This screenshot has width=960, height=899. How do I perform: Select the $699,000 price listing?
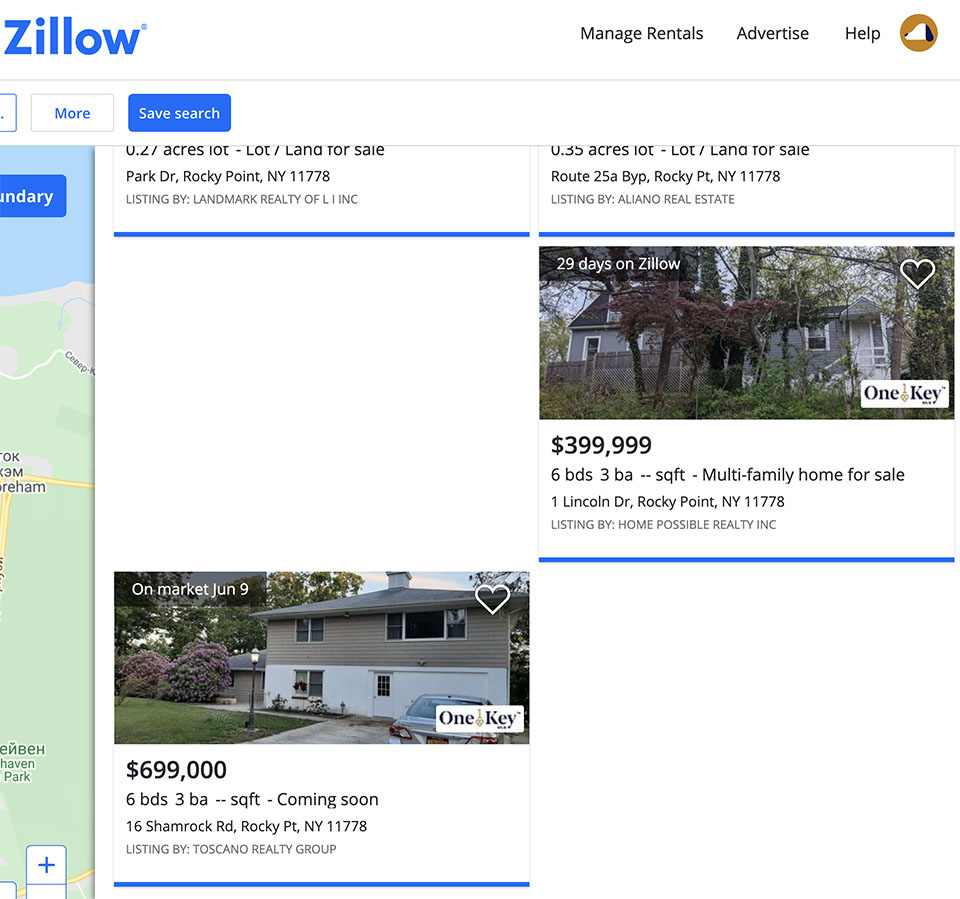pyautogui.click(x=176, y=770)
